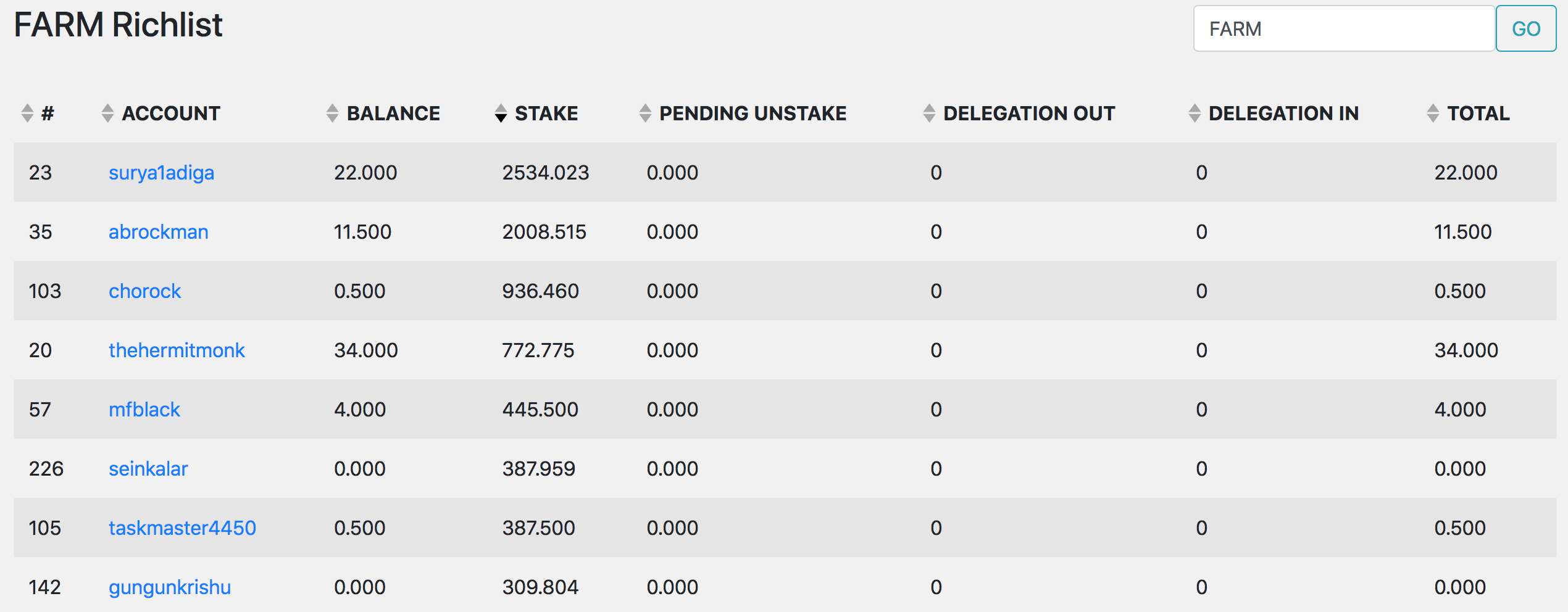This screenshot has width=1568, height=612.
Task: Open gungunkrishu account link
Action: [170, 587]
